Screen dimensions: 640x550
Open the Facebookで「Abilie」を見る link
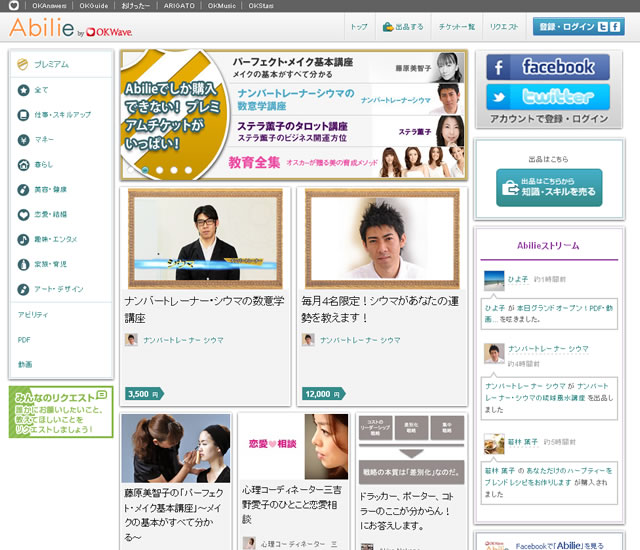point(559,546)
